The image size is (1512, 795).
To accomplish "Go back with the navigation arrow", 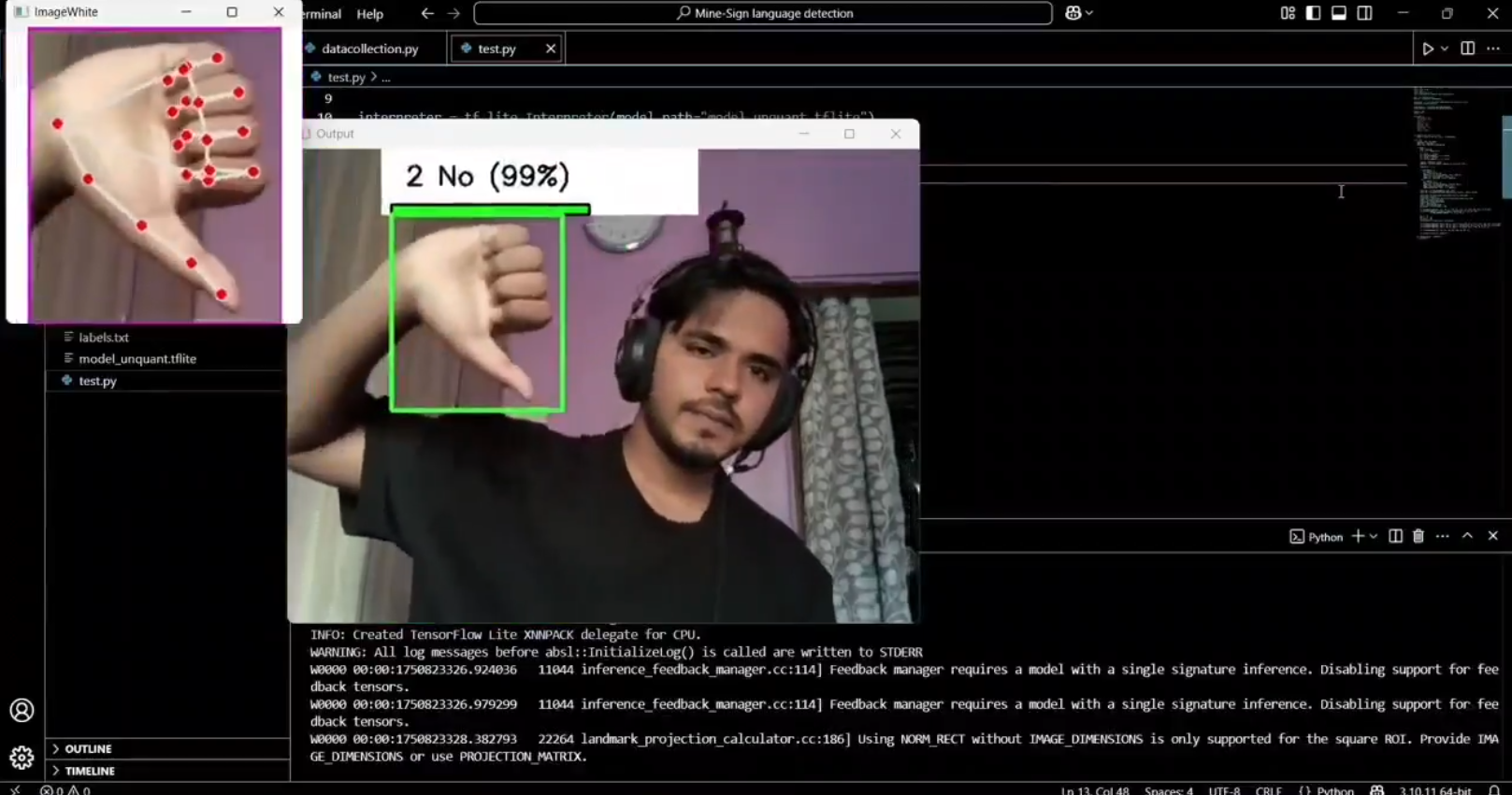I will pyautogui.click(x=427, y=13).
